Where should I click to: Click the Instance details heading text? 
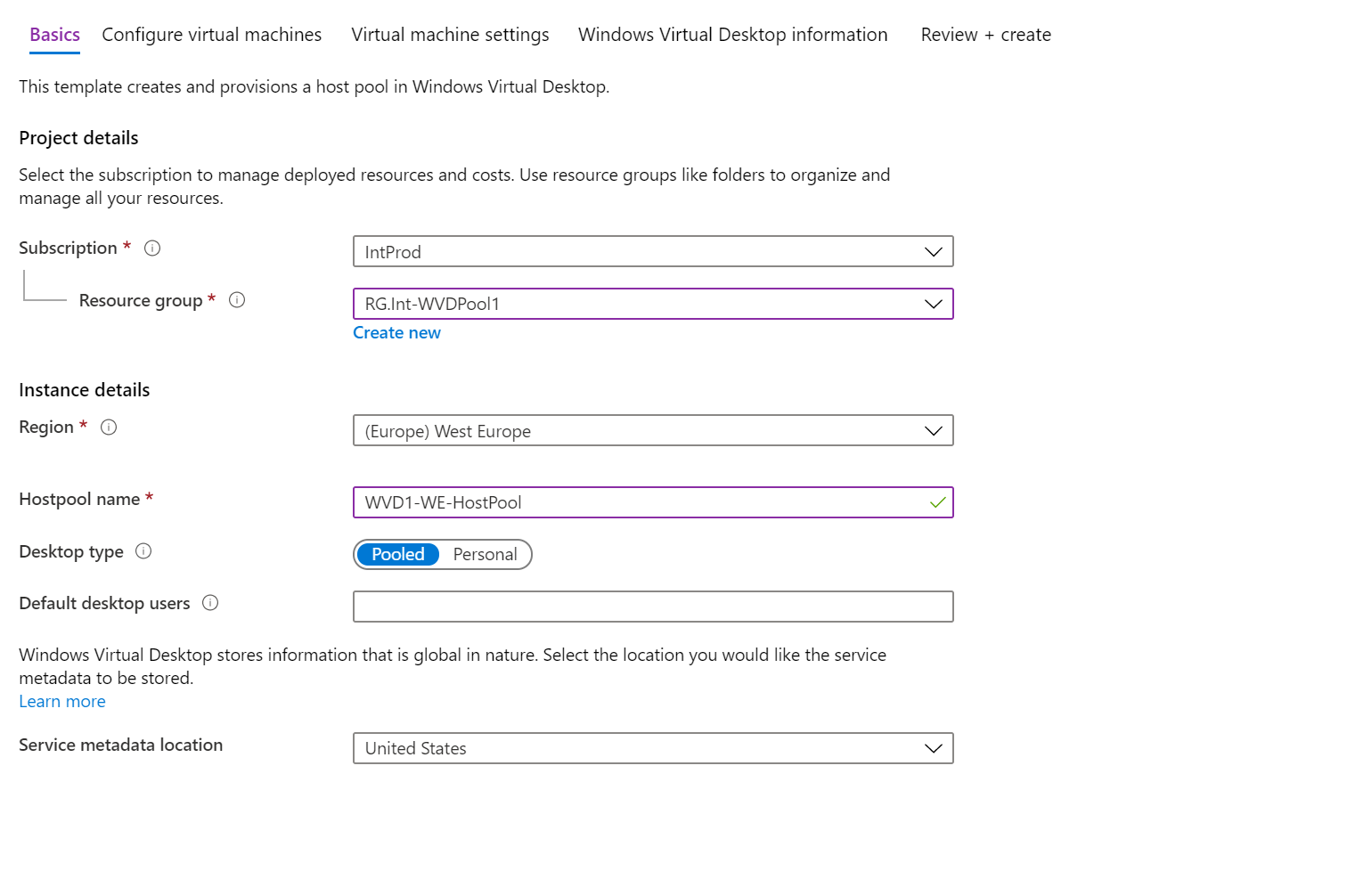pyautogui.click(x=85, y=390)
